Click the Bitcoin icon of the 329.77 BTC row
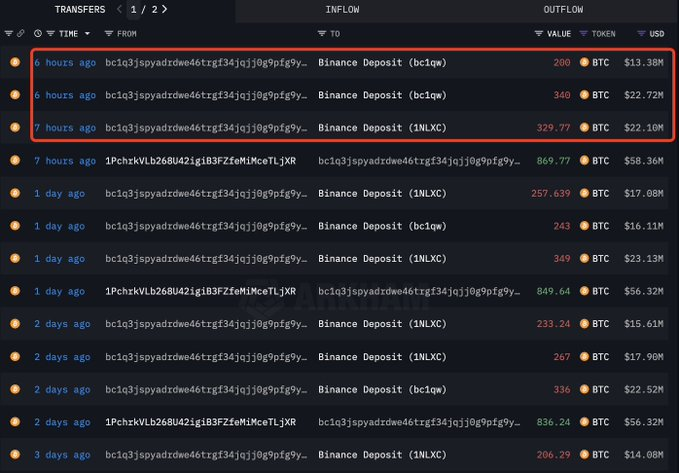 (15, 127)
